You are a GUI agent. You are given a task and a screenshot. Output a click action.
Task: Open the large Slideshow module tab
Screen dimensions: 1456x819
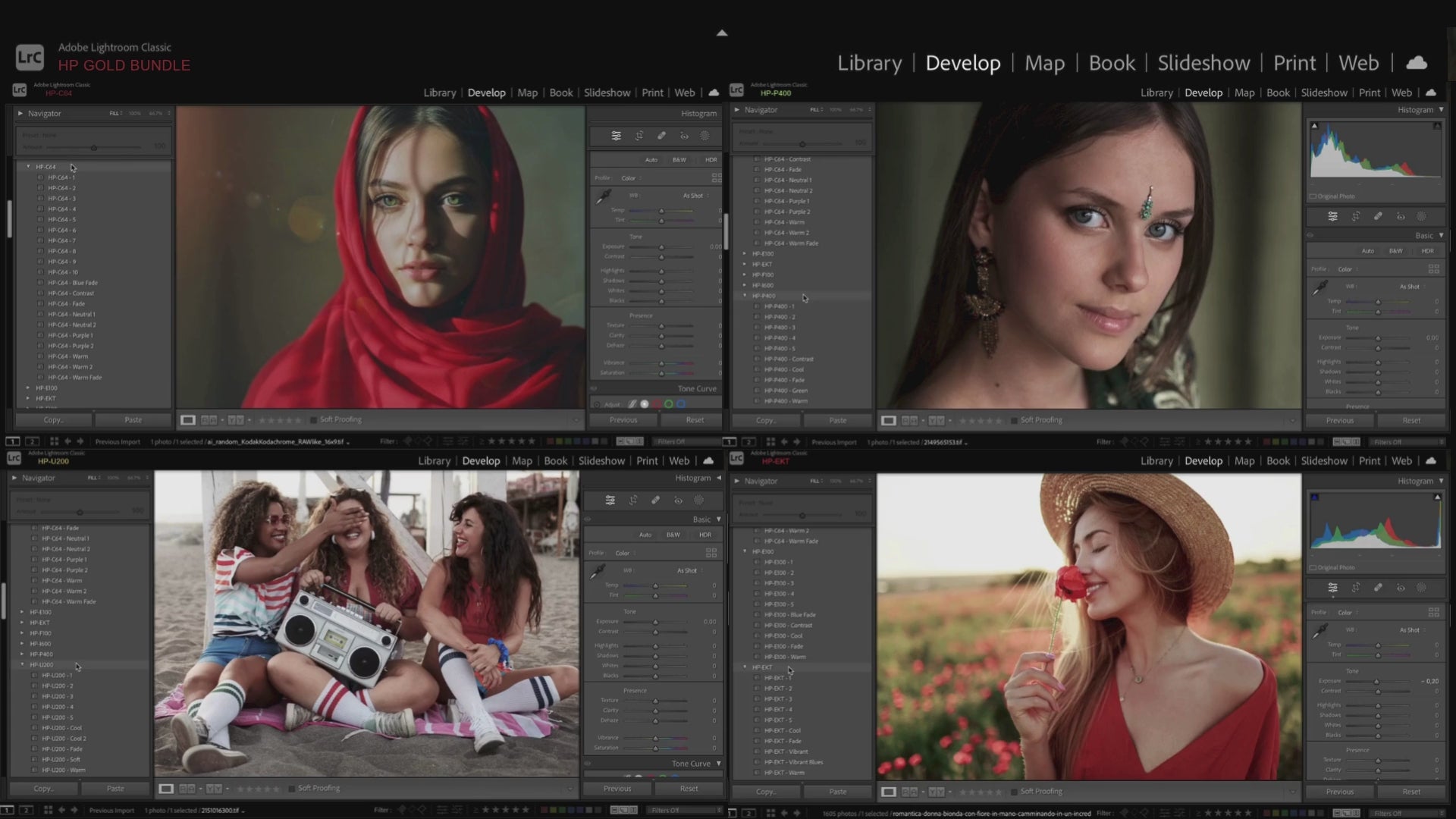(1203, 63)
